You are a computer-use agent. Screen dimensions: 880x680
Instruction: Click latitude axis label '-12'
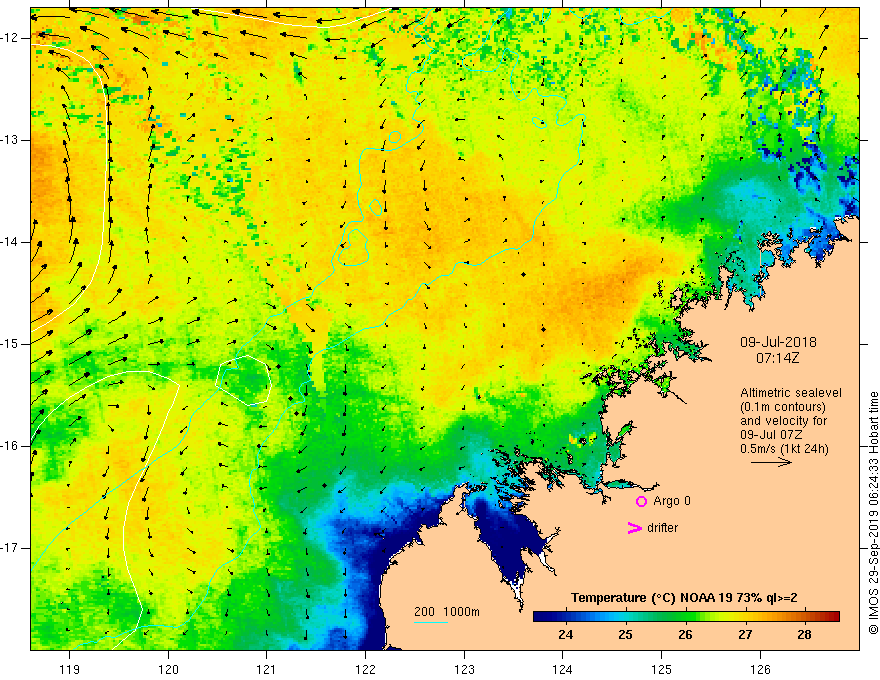click(x=11, y=38)
